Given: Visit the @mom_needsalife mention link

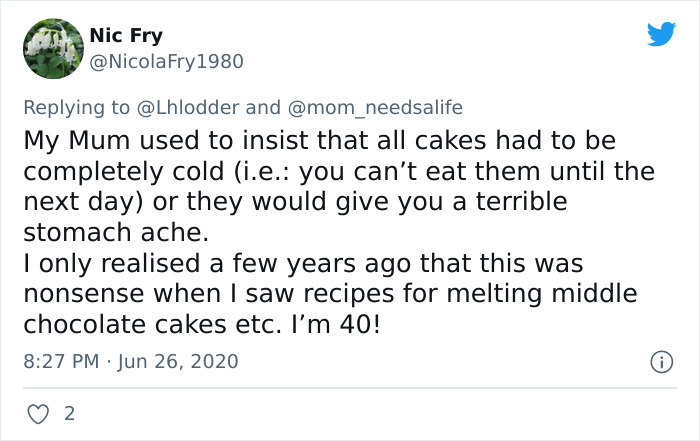Looking at the screenshot, I should [375, 107].
